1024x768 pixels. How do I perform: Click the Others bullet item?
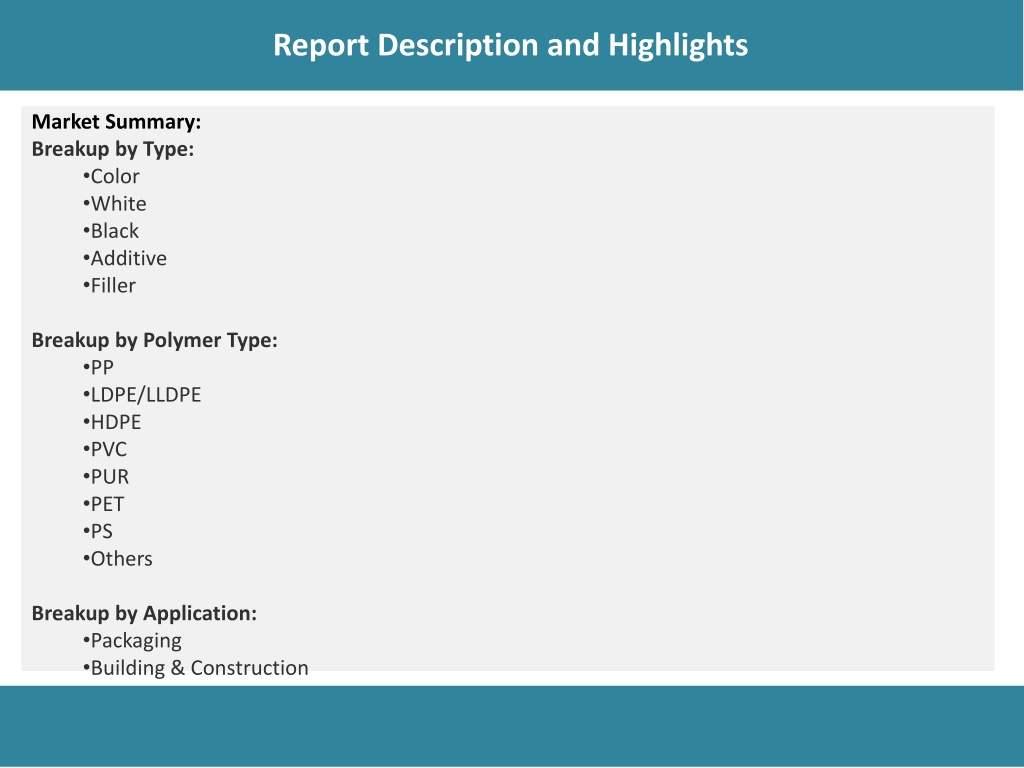118,559
